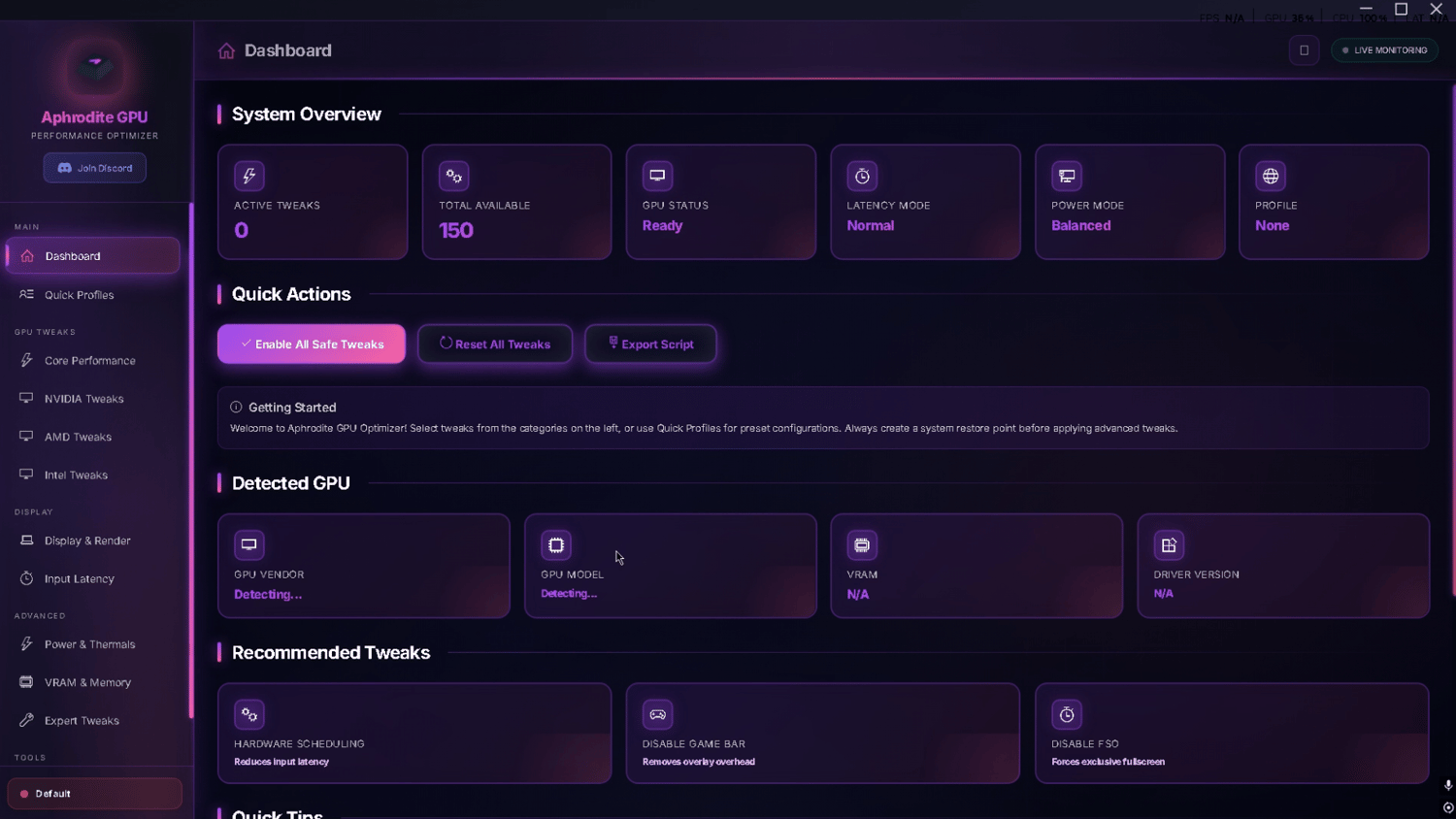Click the Reset All Tweaks button

click(x=495, y=344)
